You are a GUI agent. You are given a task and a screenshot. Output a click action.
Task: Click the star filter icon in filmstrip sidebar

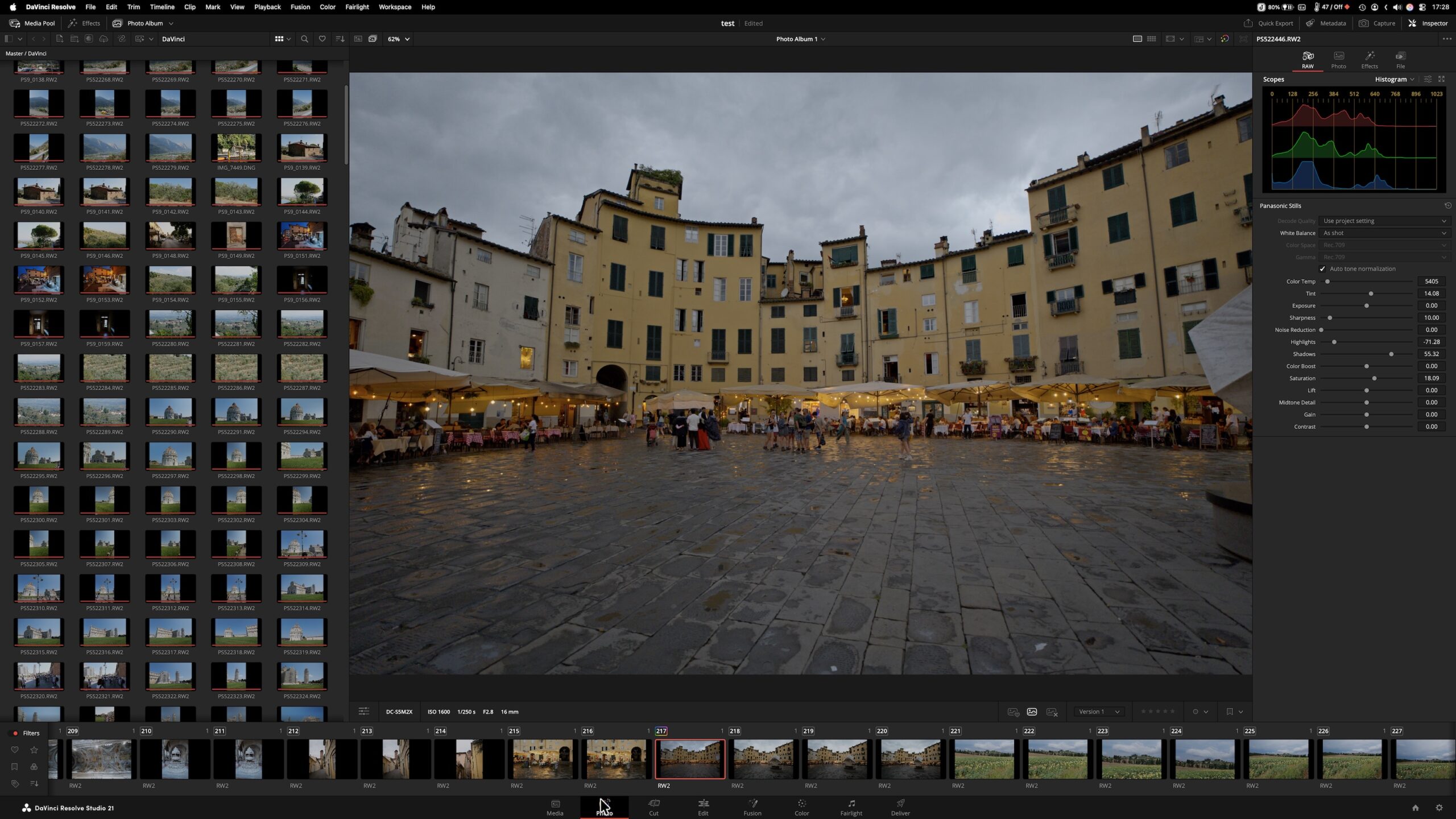pos(34,750)
